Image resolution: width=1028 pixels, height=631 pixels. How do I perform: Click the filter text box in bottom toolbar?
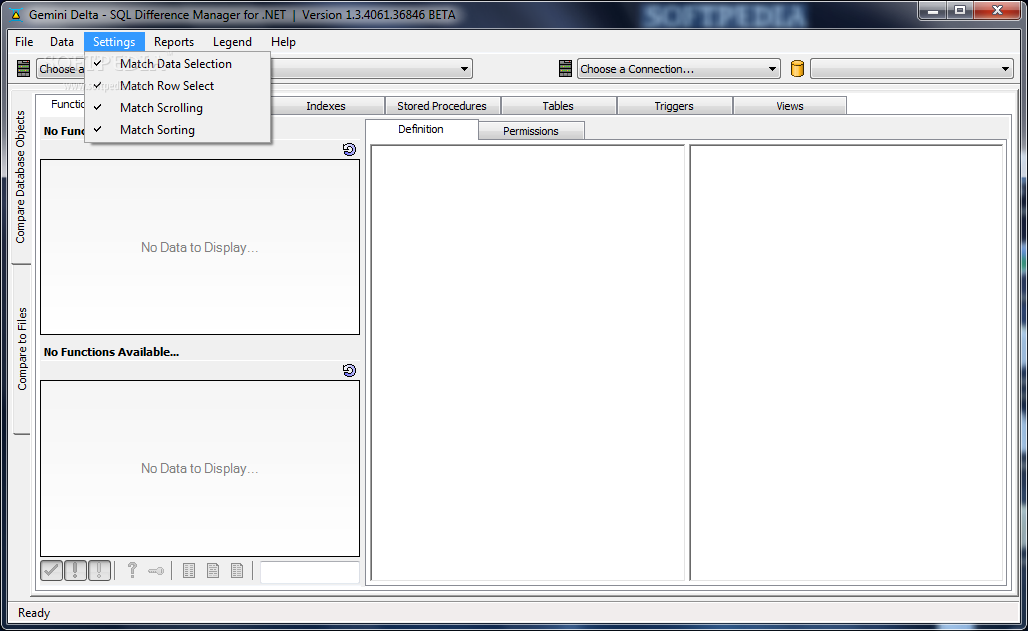coord(309,572)
